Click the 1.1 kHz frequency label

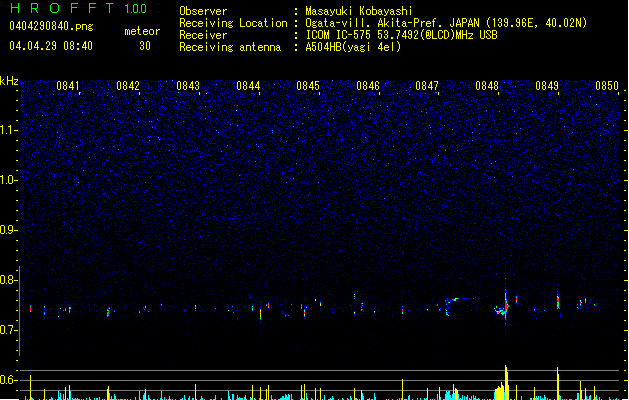(9, 130)
